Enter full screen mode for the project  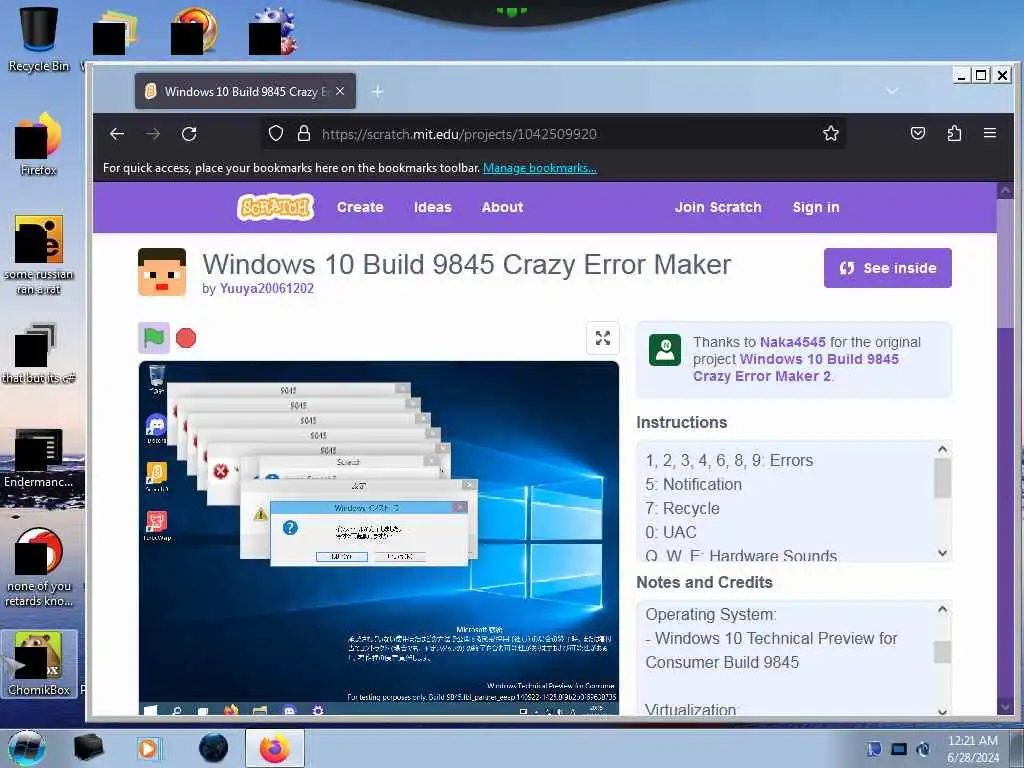603,338
